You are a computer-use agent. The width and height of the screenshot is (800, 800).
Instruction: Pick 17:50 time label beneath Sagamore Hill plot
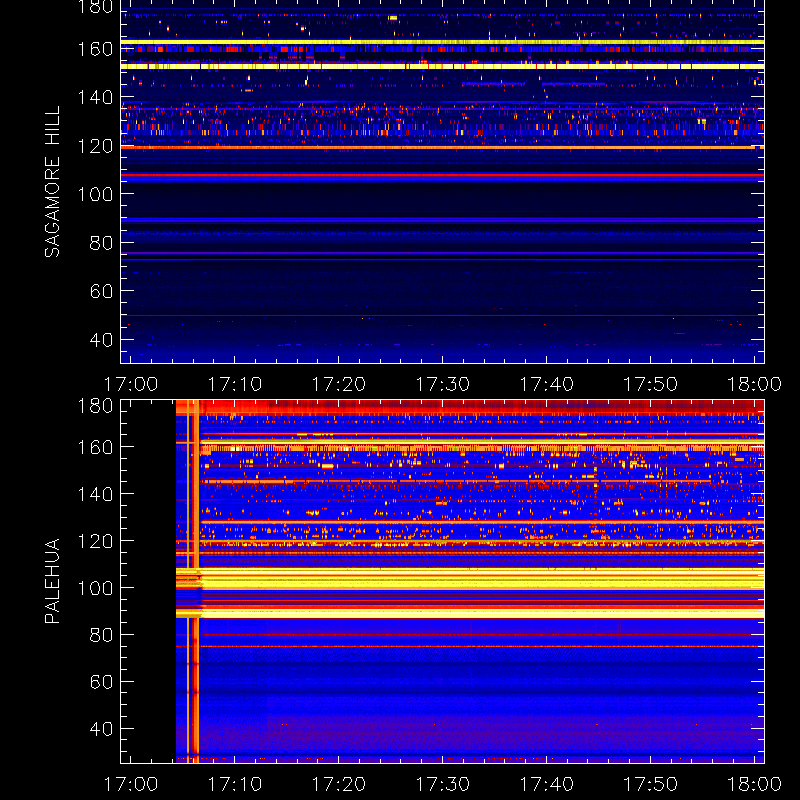point(651,384)
